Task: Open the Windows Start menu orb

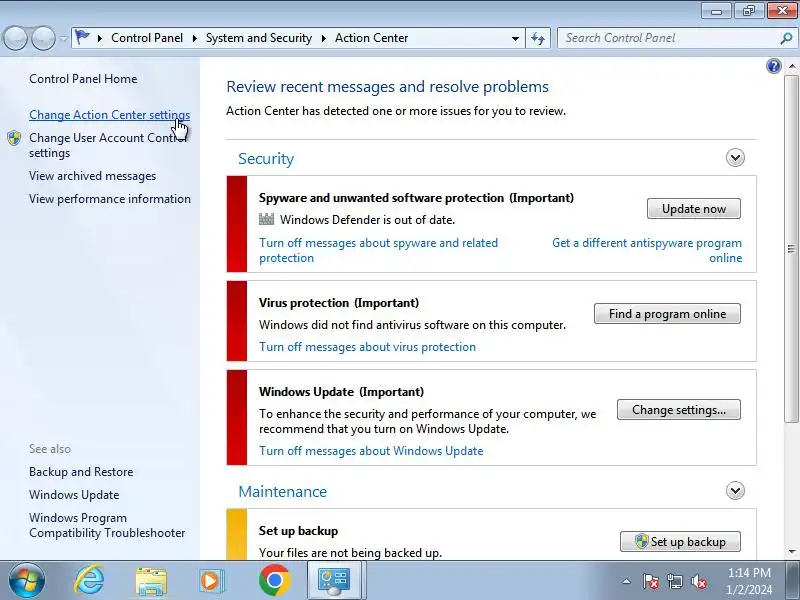Action: pos(27,581)
